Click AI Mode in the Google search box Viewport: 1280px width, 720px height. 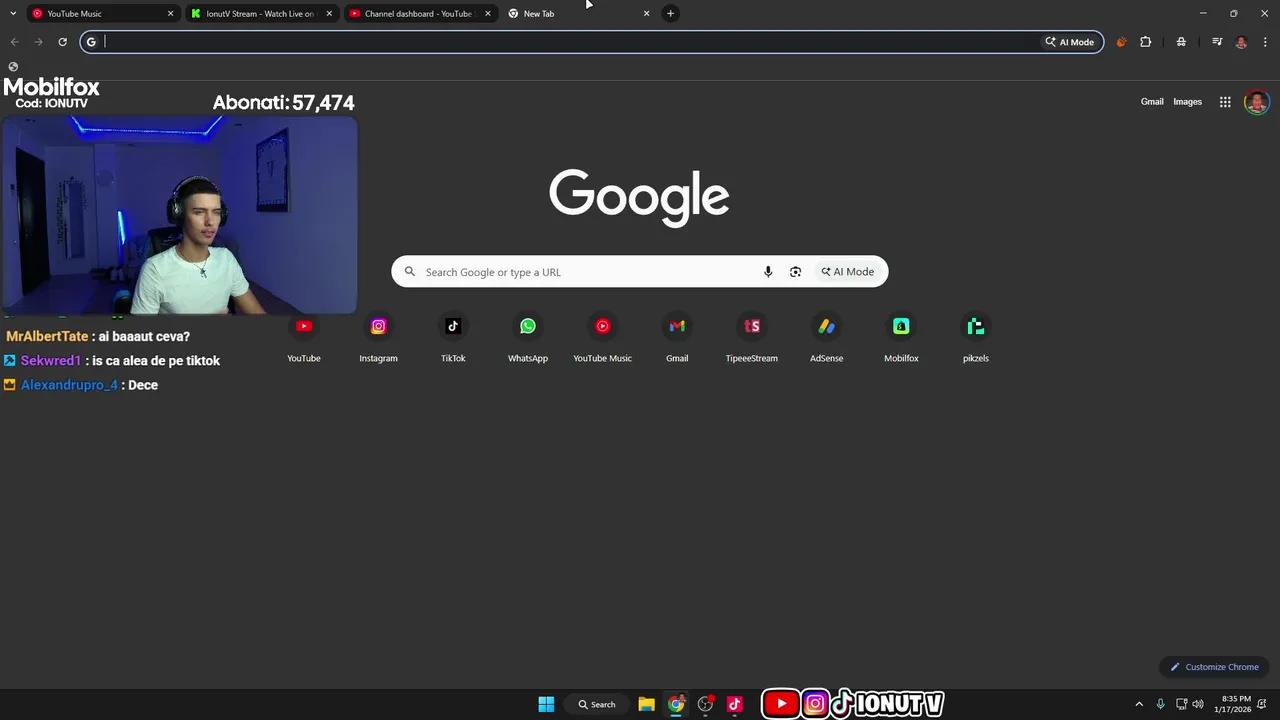pos(848,272)
